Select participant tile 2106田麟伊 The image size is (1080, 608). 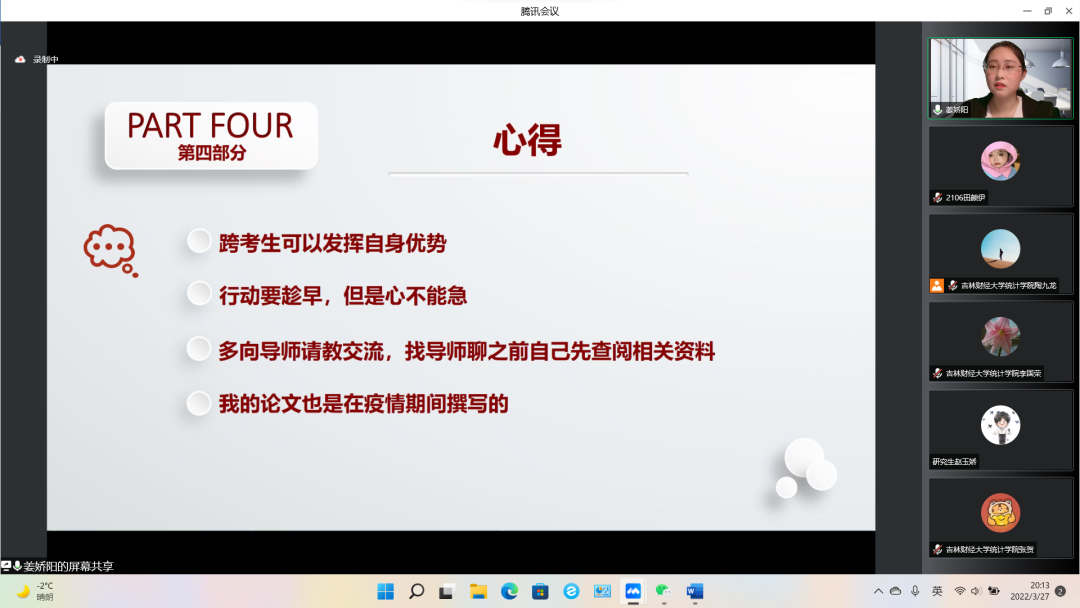tap(1000, 165)
